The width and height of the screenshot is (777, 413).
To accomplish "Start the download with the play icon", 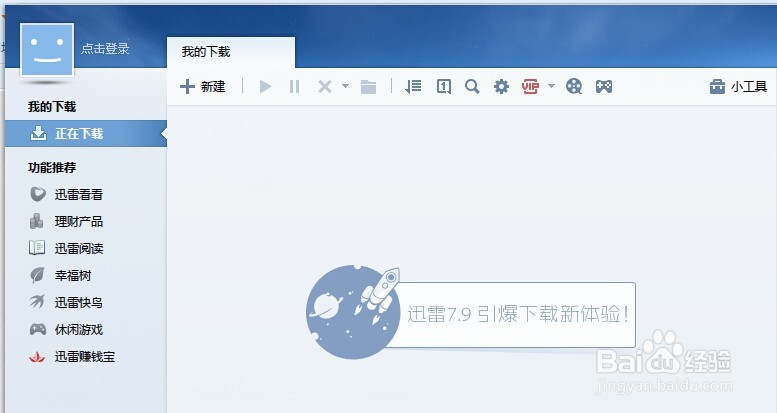I will [x=266, y=87].
